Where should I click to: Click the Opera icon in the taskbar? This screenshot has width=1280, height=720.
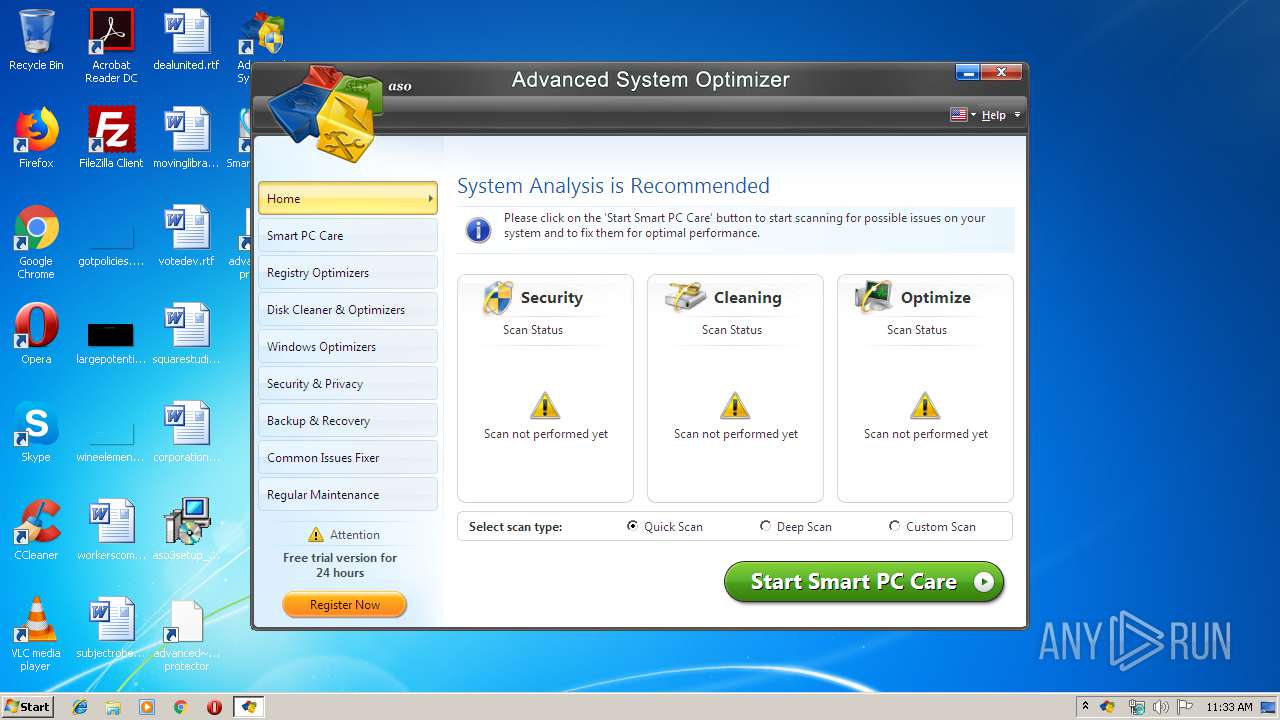pyautogui.click(x=214, y=707)
